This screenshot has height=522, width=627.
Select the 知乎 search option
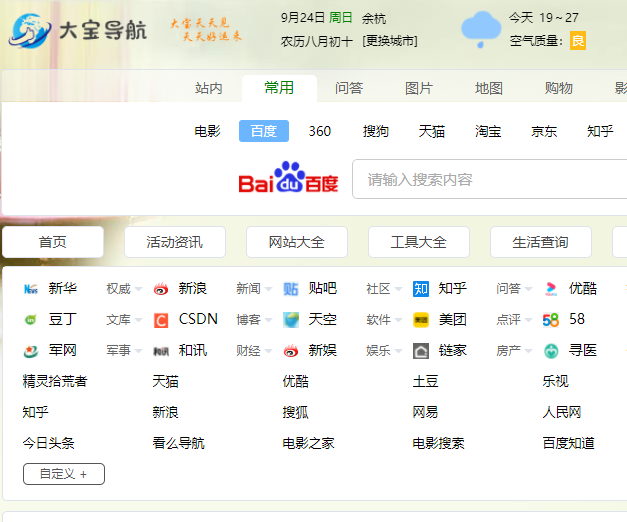coord(600,131)
